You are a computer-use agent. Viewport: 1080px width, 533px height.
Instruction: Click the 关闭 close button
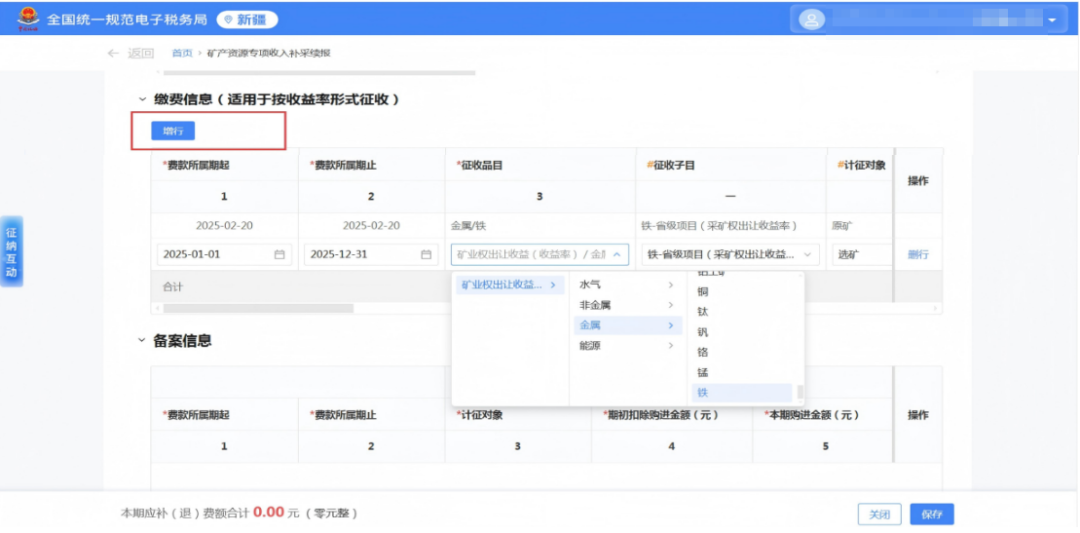point(880,514)
